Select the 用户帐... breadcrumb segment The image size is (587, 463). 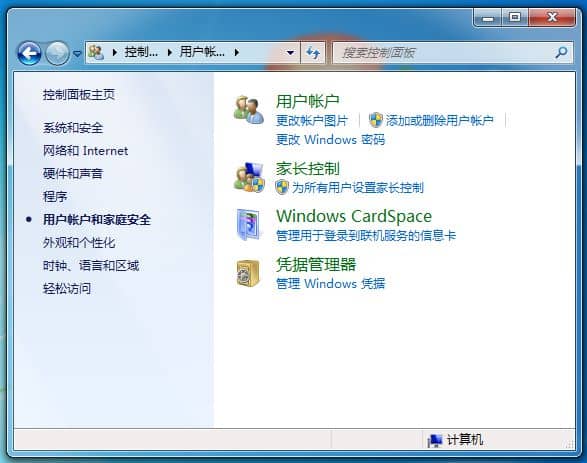tap(202, 52)
